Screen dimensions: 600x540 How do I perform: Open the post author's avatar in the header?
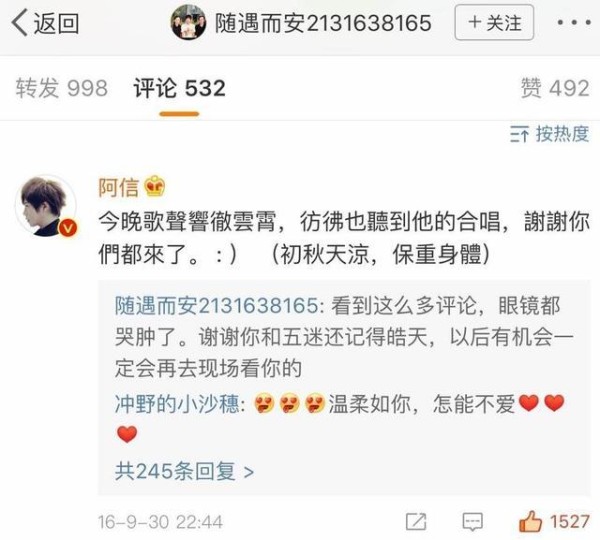[188, 22]
